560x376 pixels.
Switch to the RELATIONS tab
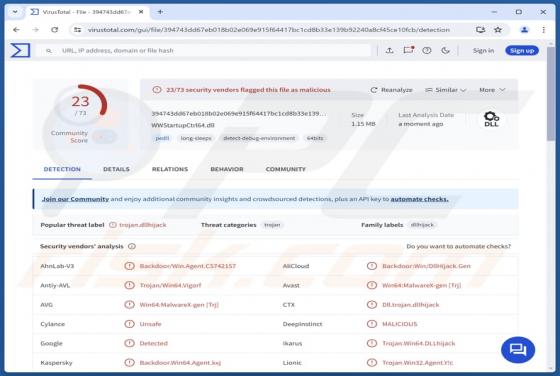pos(170,169)
